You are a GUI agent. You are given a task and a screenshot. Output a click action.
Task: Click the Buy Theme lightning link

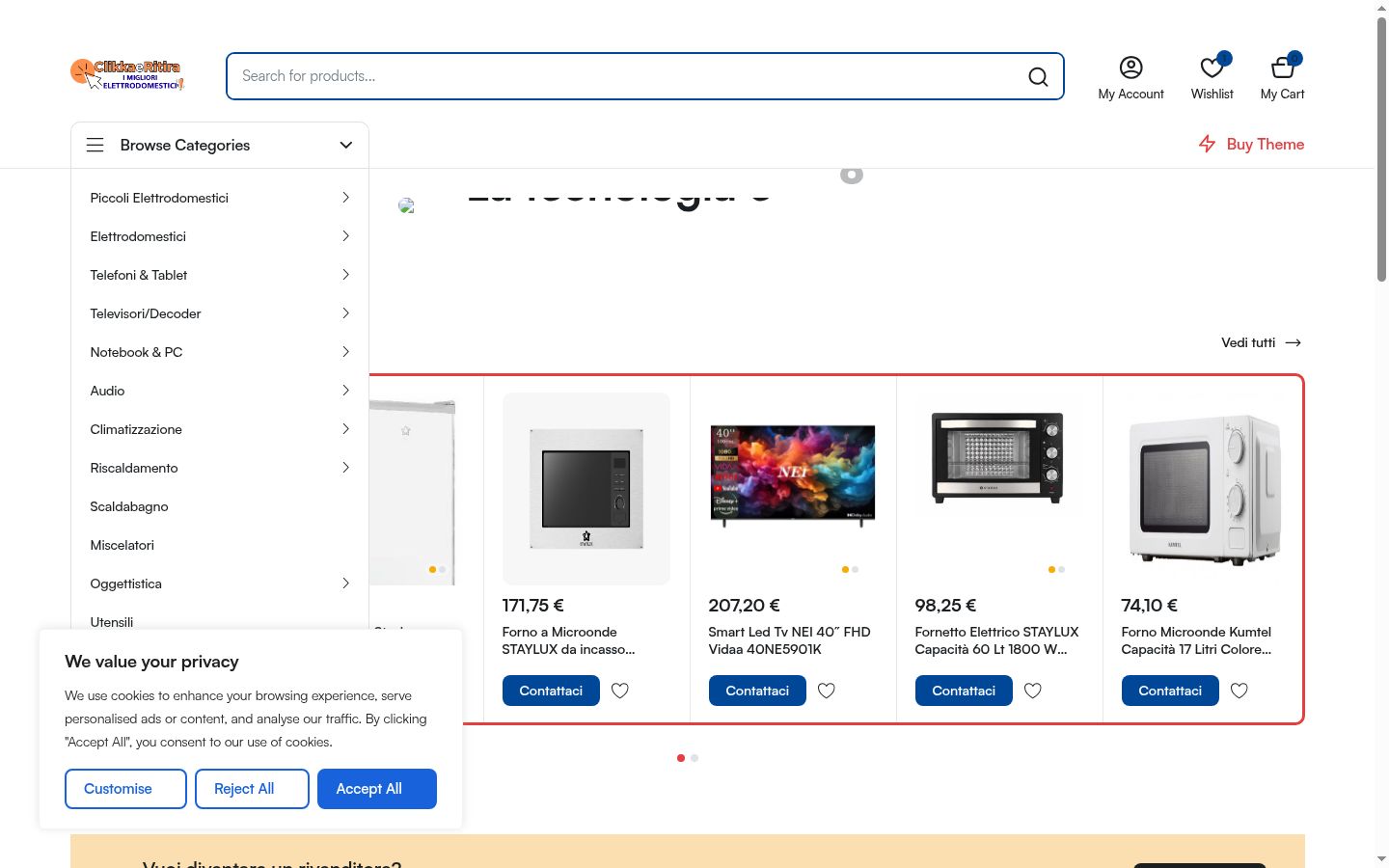1251,144
